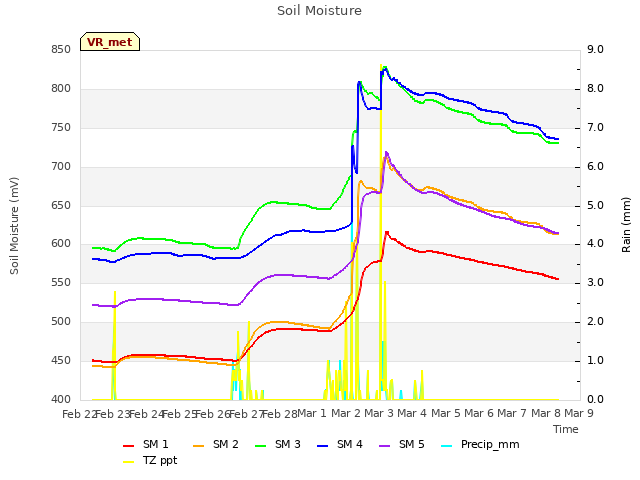640x480 pixels.
Task: Click the Mar 9 x-axis tick label
Action: [x=579, y=413]
